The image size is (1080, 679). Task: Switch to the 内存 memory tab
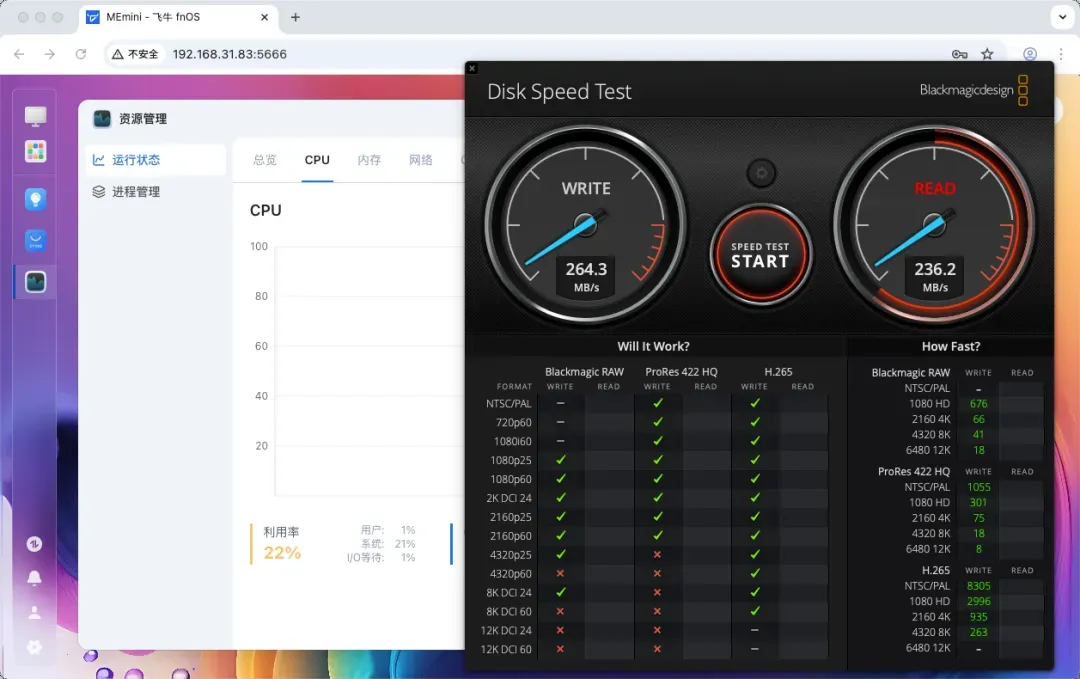point(369,160)
